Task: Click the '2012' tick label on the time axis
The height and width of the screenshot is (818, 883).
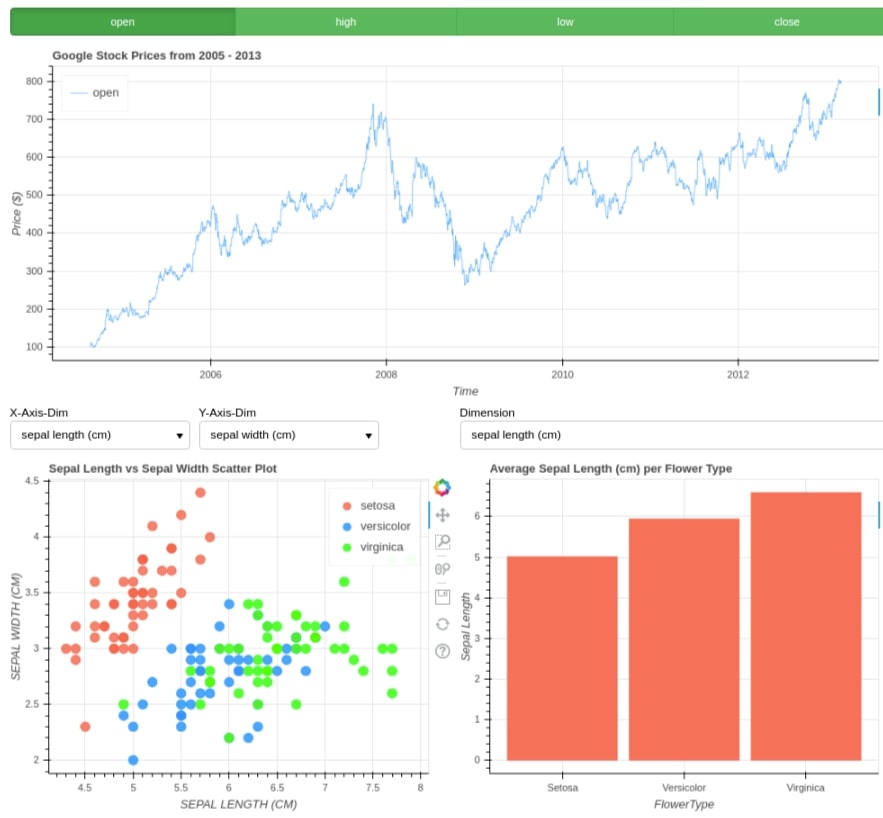Action: pyautogui.click(x=738, y=374)
